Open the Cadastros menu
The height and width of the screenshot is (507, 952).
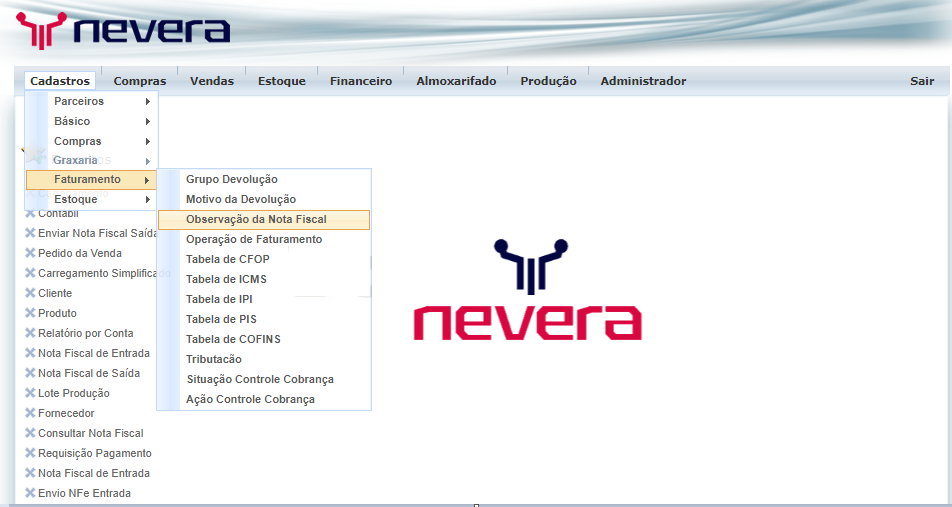tap(60, 81)
